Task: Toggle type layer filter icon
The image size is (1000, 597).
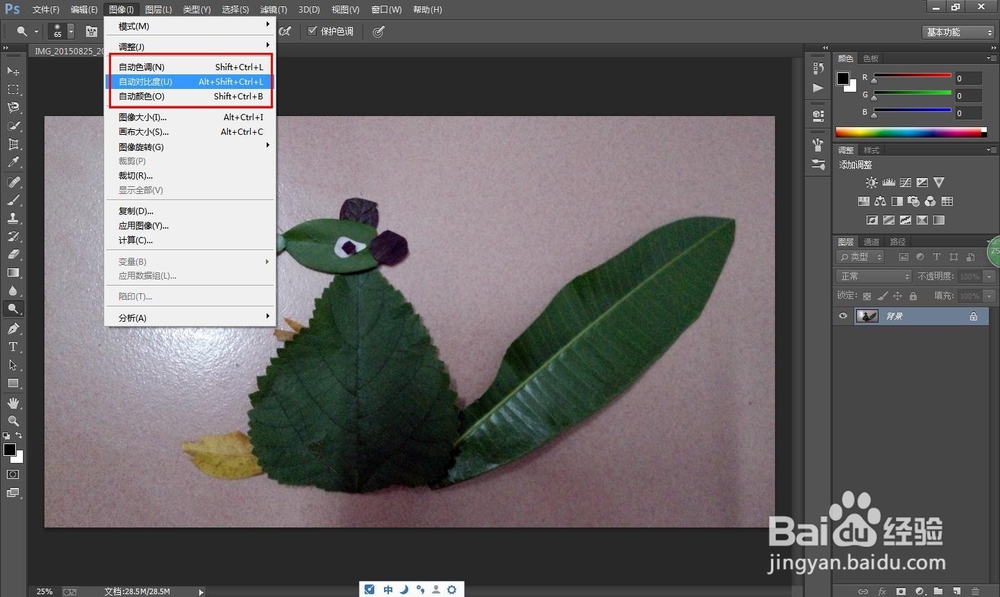Action: [x=937, y=257]
